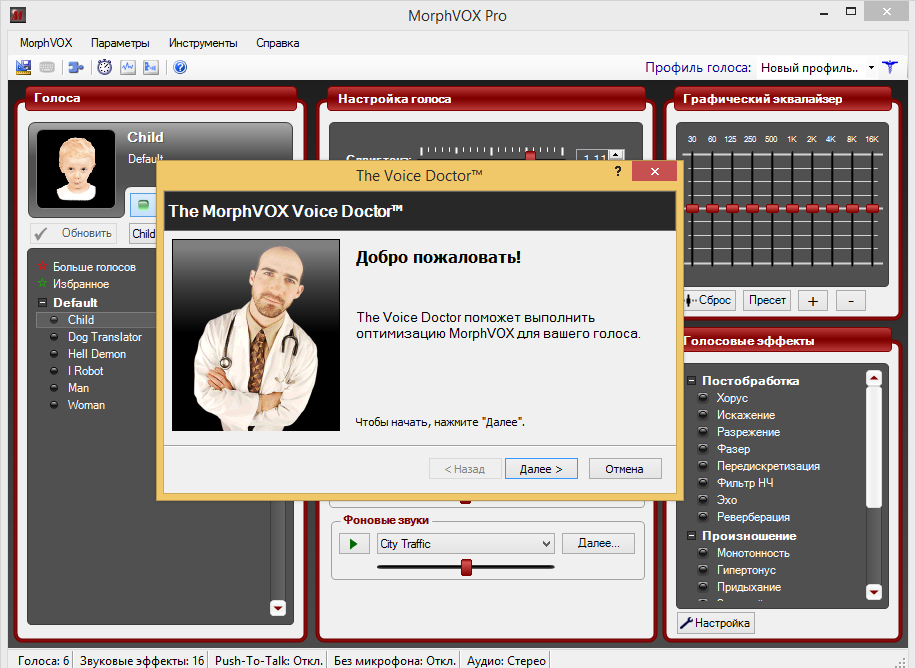Click the background sound volume slider handle
The image size is (916, 668).
[466, 567]
